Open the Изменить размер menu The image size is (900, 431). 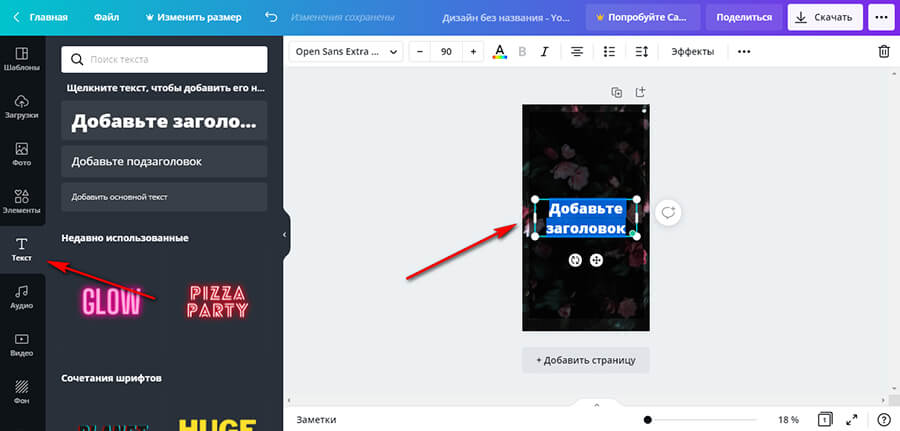click(191, 17)
